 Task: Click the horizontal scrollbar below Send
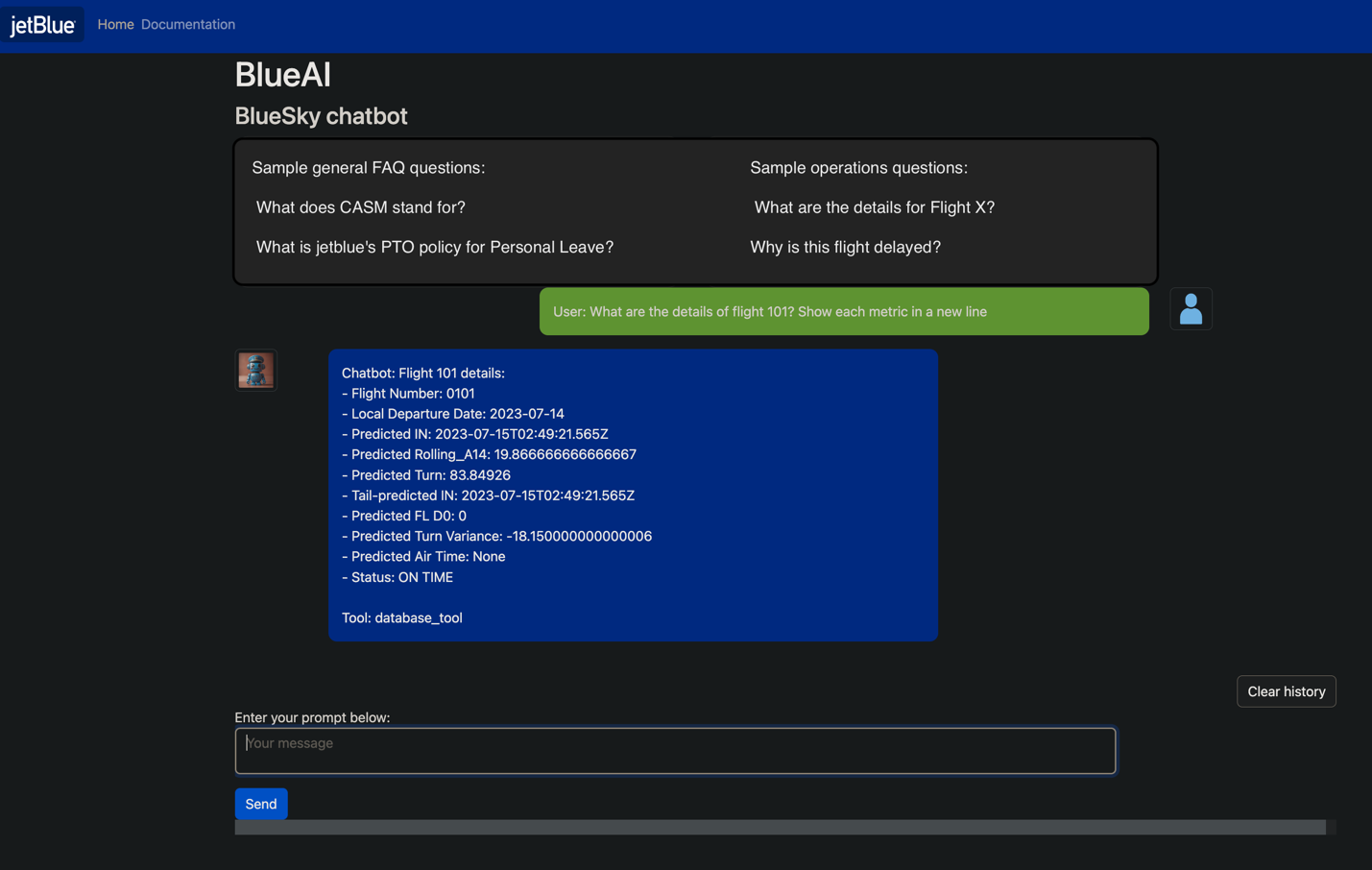[781, 827]
